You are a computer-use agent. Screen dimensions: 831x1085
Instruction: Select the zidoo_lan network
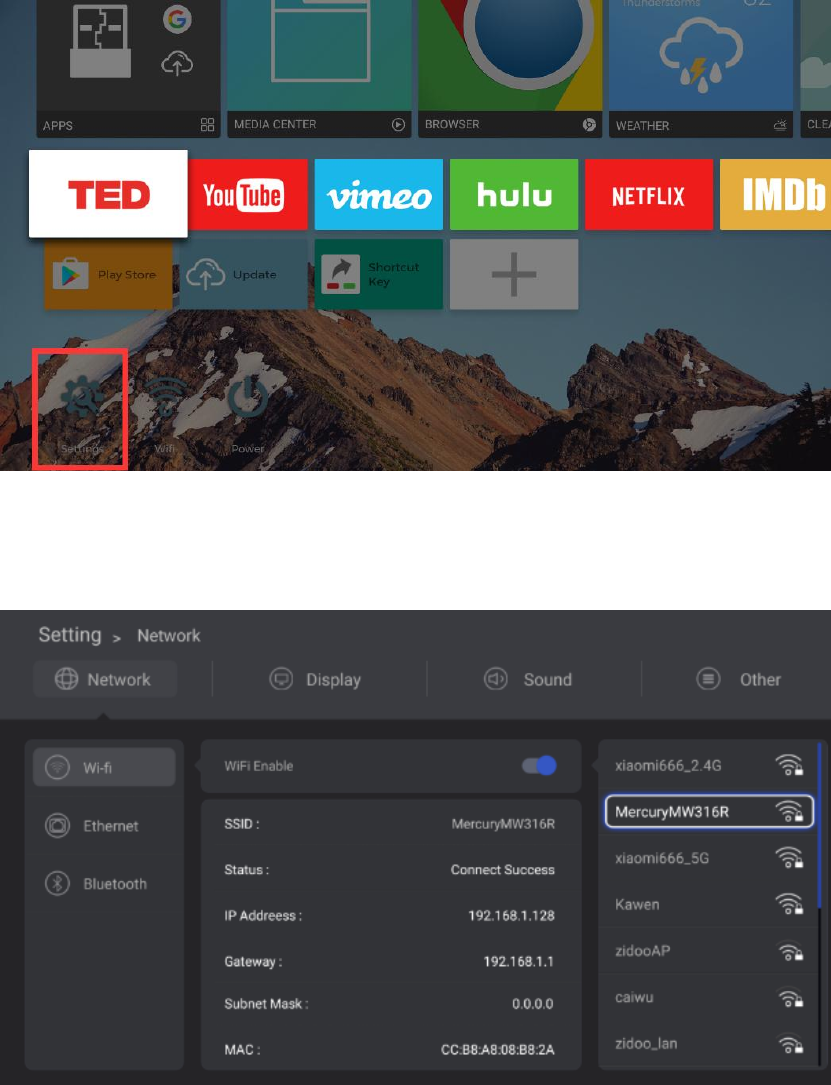click(x=708, y=1043)
